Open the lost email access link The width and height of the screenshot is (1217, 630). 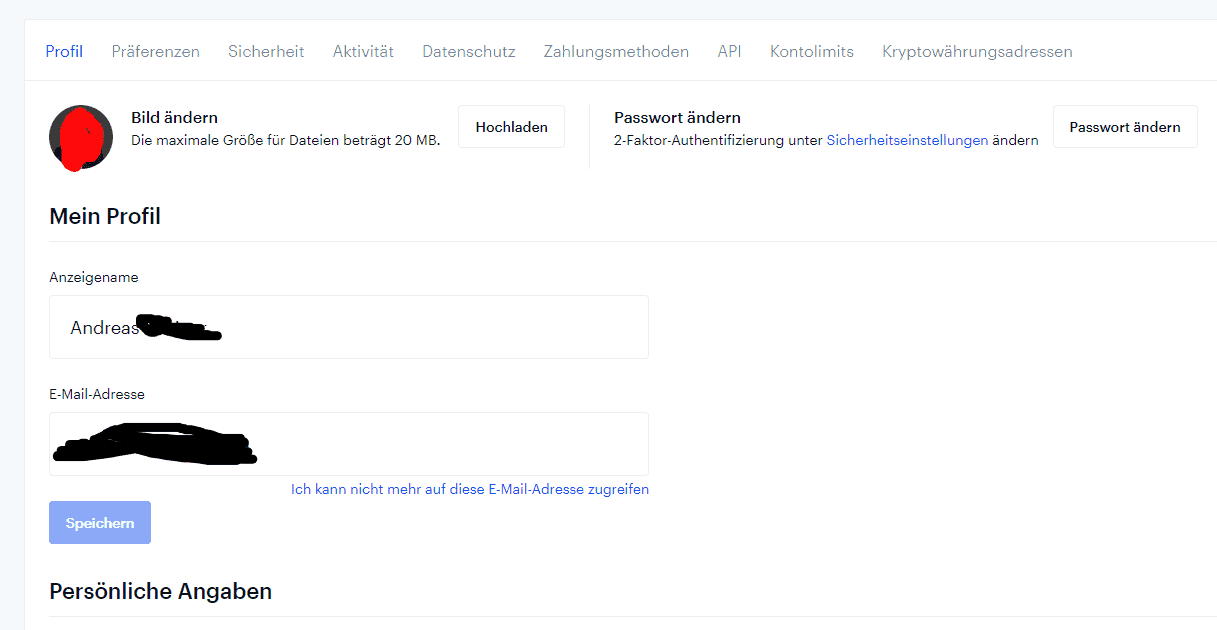tap(469, 489)
